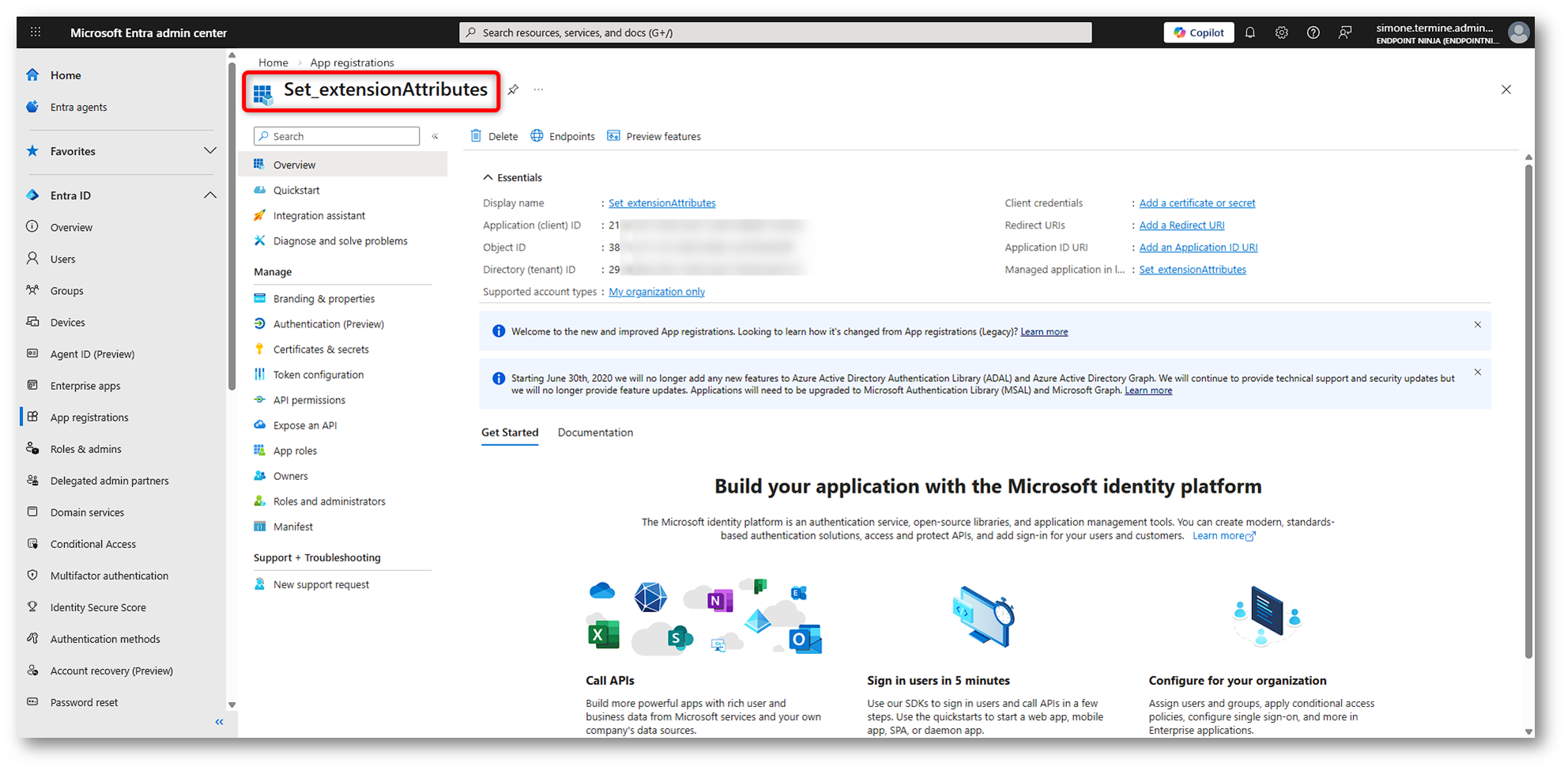Image resolution: width=1568 pixels, height=771 pixels.
Task: Open Endpoints from the toolbar
Action: point(563,136)
